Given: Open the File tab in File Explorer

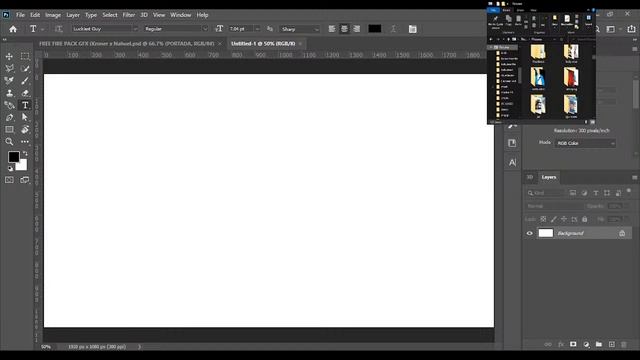Looking at the screenshot, I should pos(493,10).
